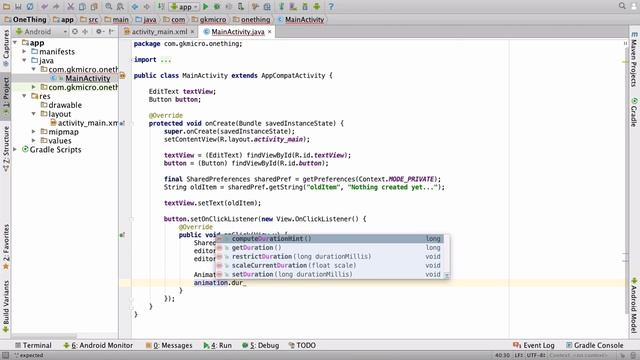Click the Debug app bug icon
Viewport: 640px width, 360px height.
(217, 7)
